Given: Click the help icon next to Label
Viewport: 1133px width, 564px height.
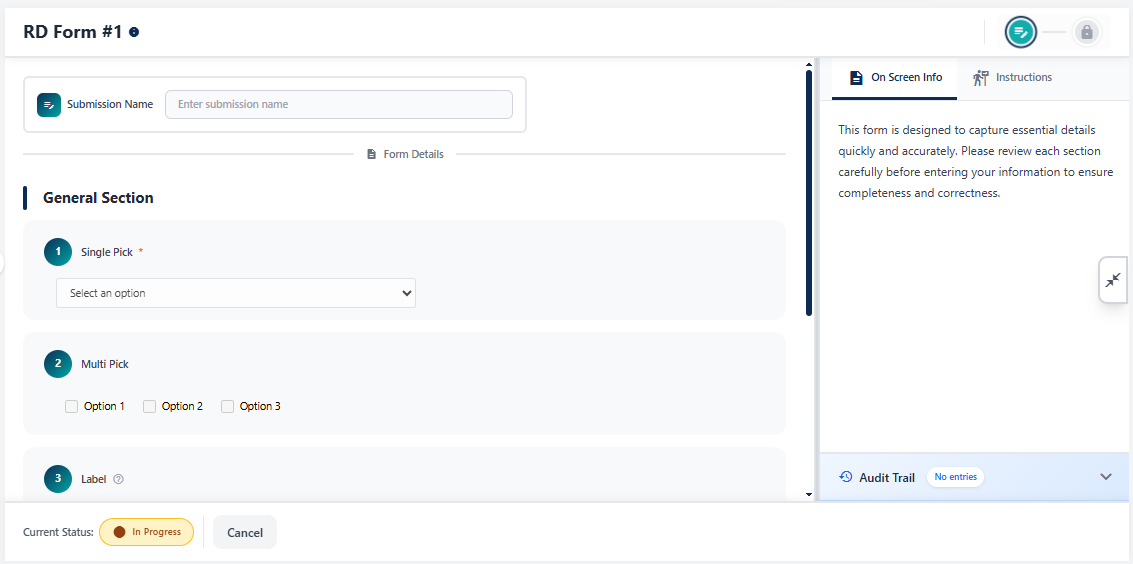Looking at the screenshot, I should [x=119, y=479].
